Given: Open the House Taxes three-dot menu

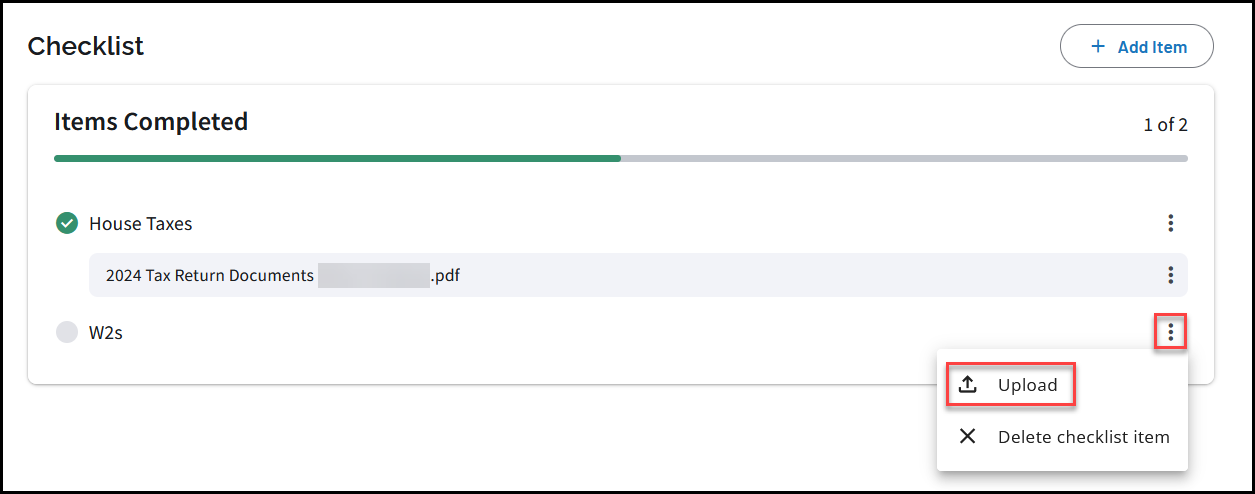Looking at the screenshot, I should [x=1170, y=223].
